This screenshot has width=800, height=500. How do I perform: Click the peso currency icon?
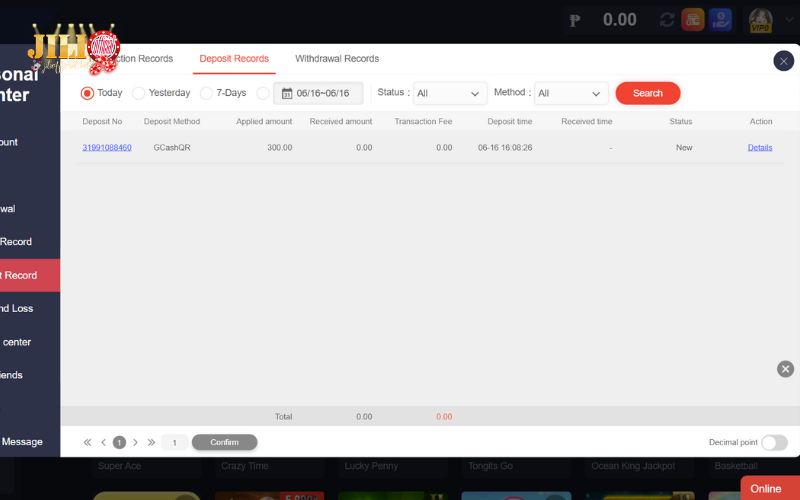pos(575,20)
